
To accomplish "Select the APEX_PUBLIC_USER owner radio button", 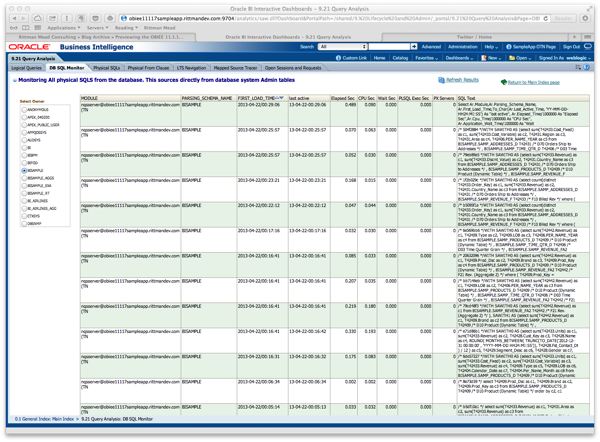I will 24,125.
